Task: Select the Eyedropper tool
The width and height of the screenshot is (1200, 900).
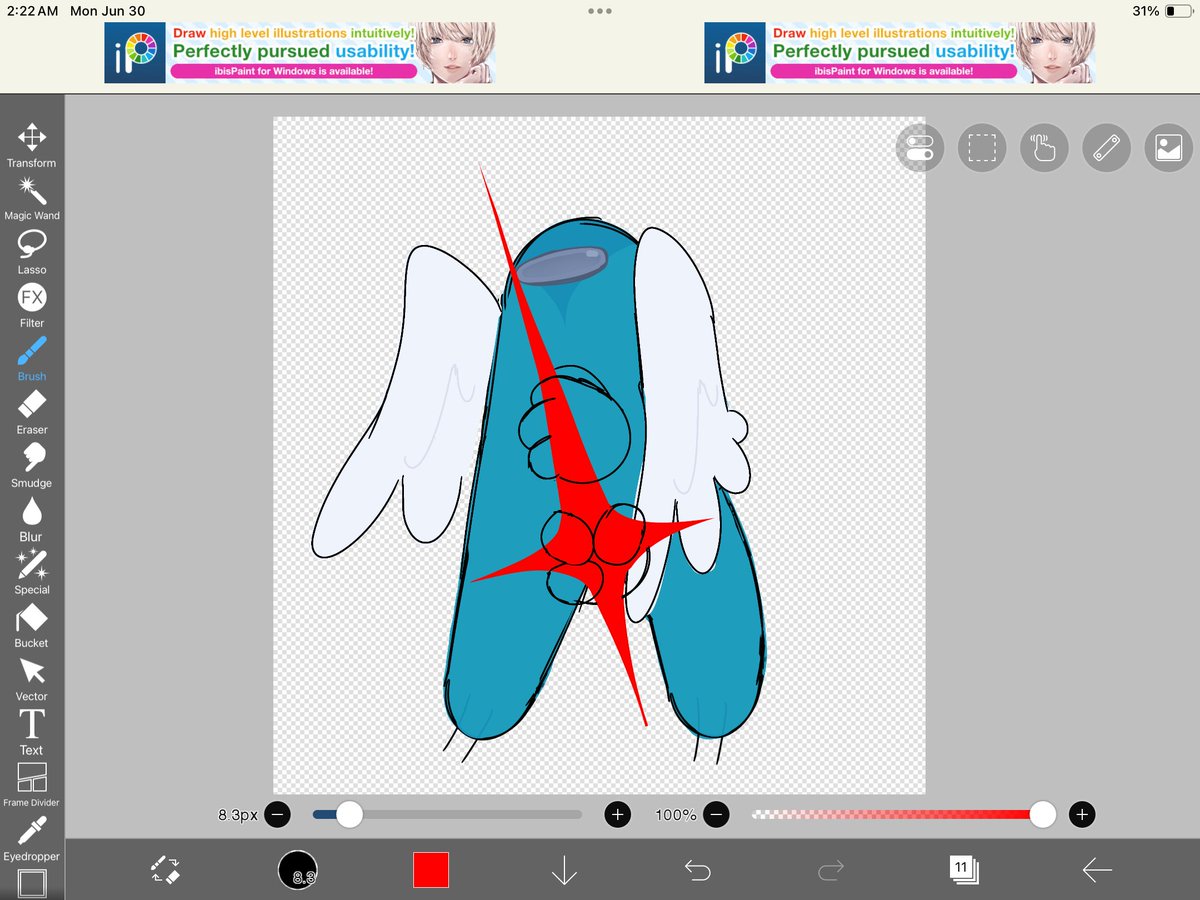Action: point(32,839)
